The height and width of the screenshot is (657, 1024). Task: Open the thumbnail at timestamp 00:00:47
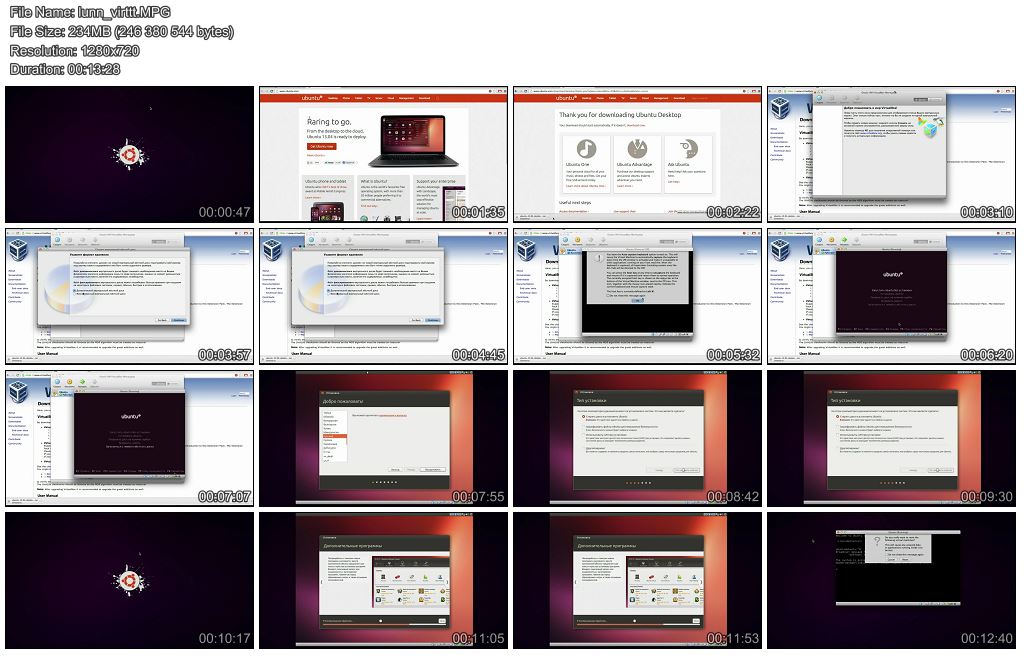tap(129, 153)
